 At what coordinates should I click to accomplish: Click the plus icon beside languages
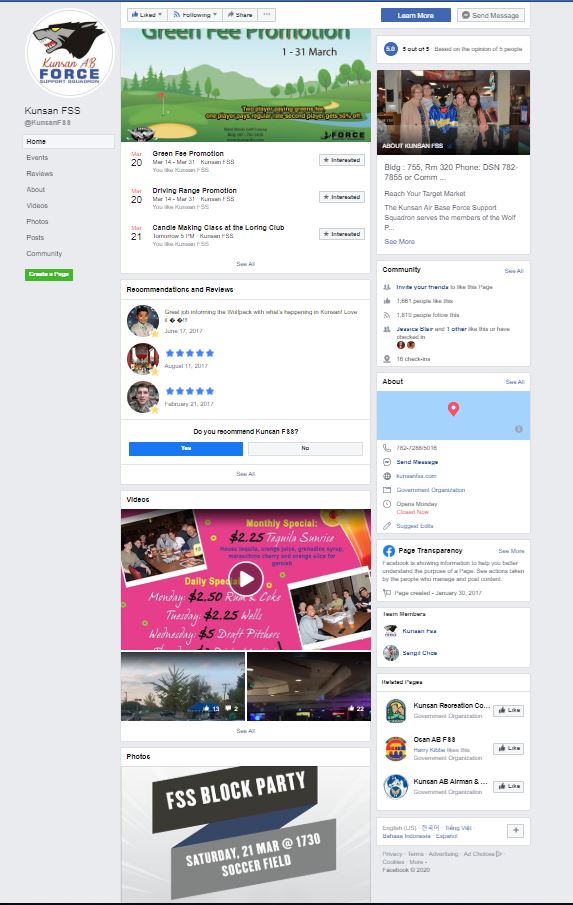click(515, 831)
